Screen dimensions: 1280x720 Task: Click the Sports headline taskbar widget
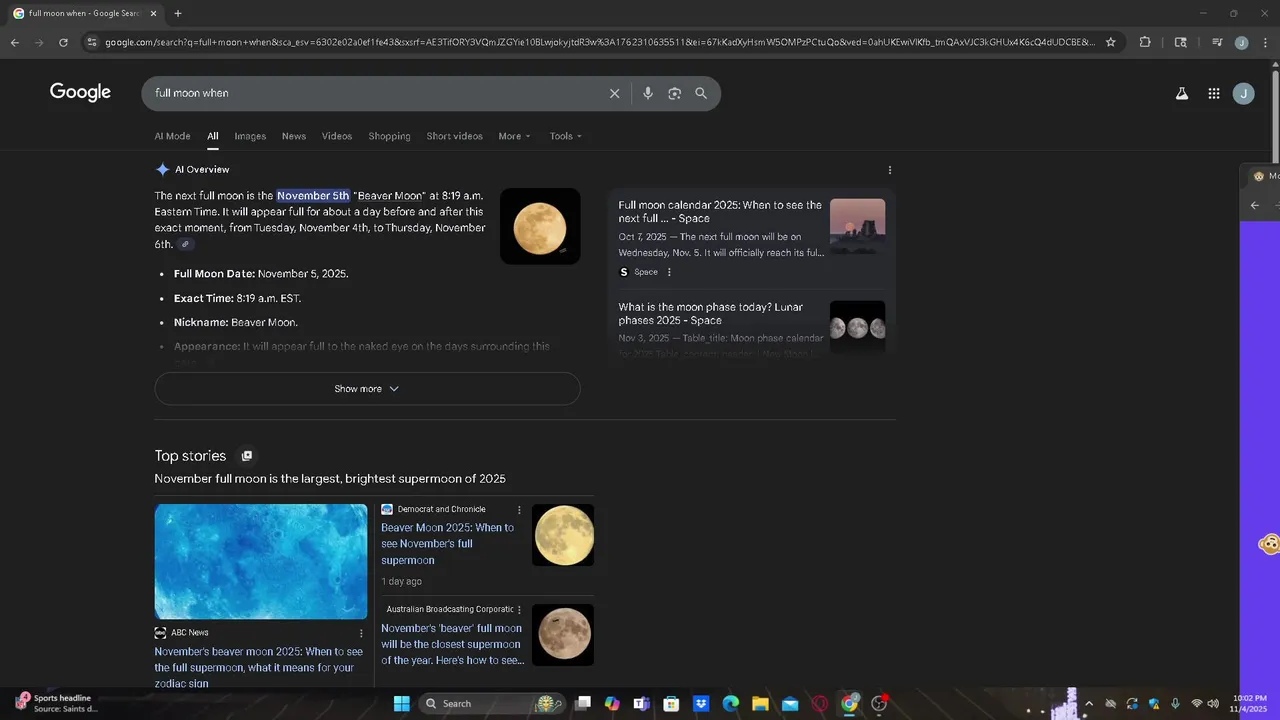(x=57, y=703)
